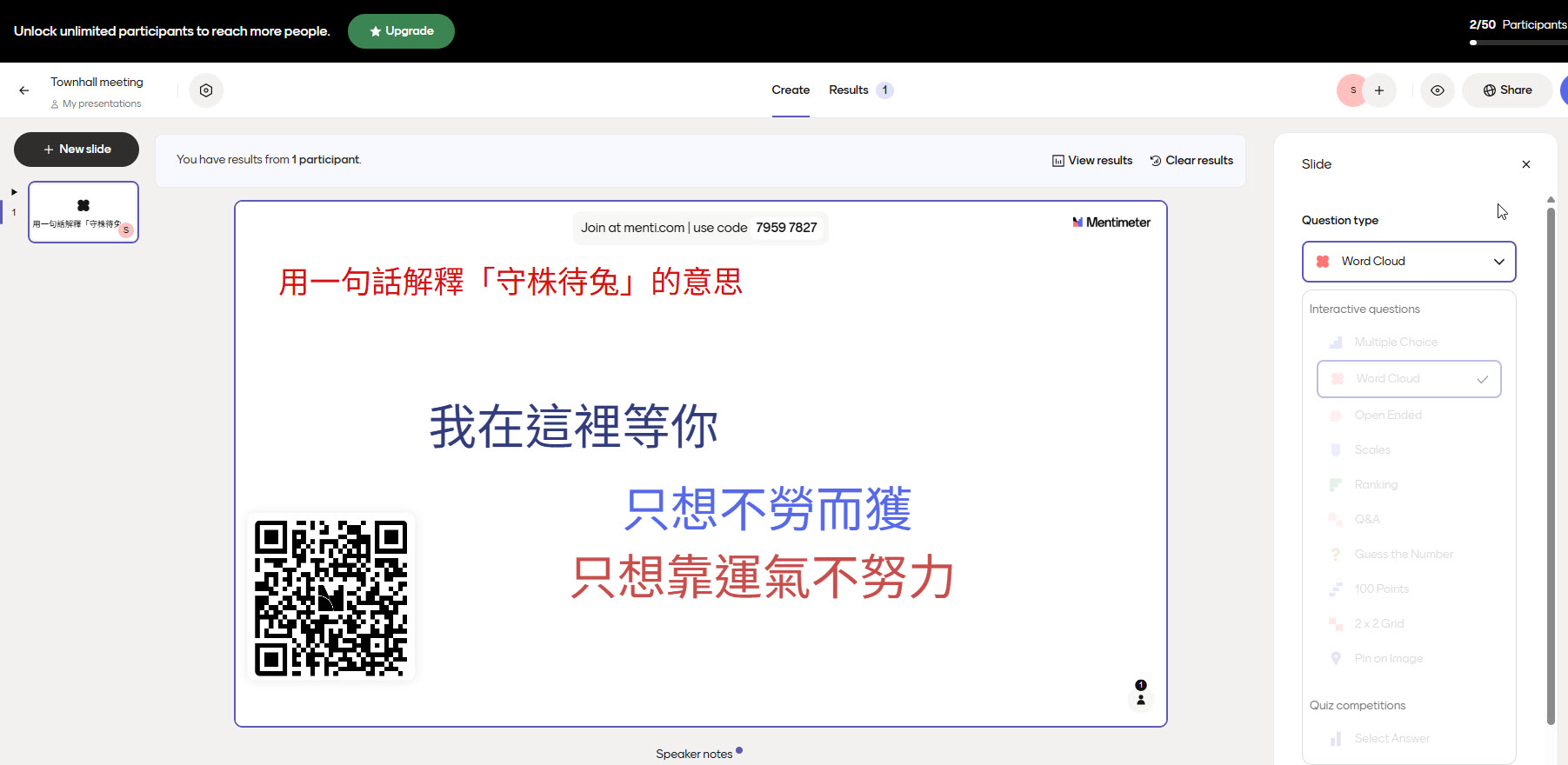Close the Slide panel

(1526, 164)
